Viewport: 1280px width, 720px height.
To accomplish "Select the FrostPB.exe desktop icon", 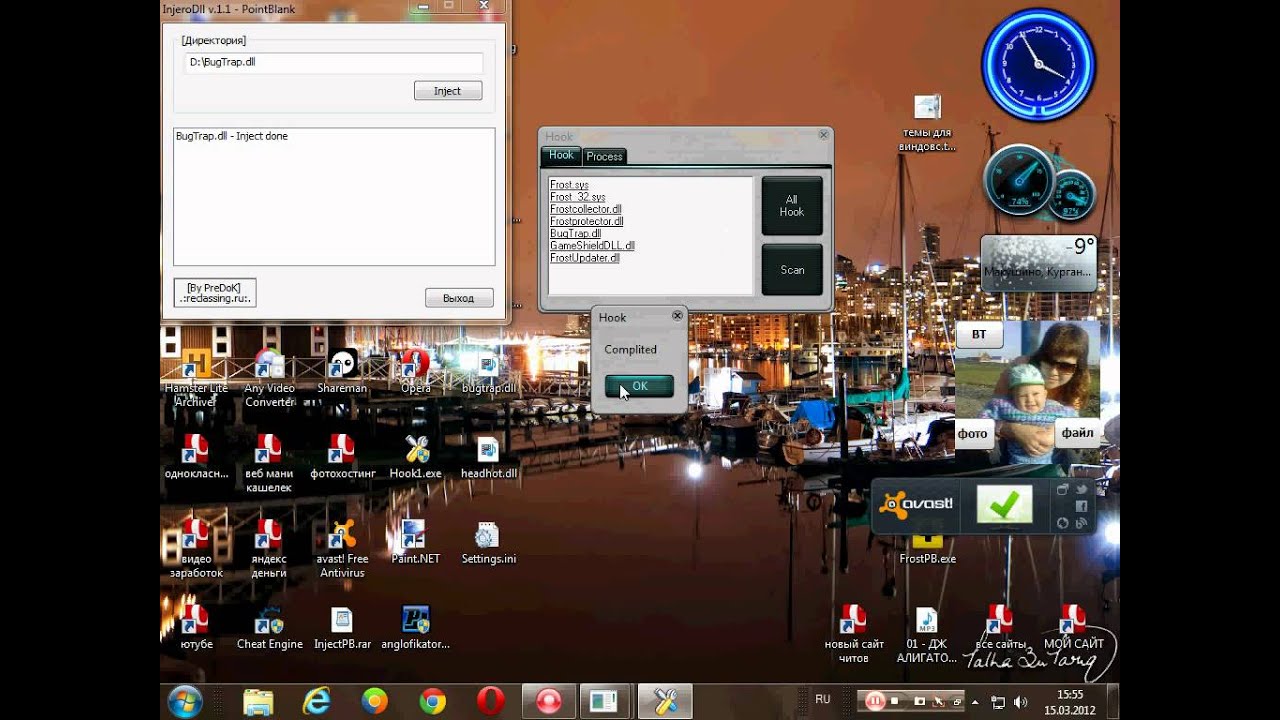I will pos(927,549).
